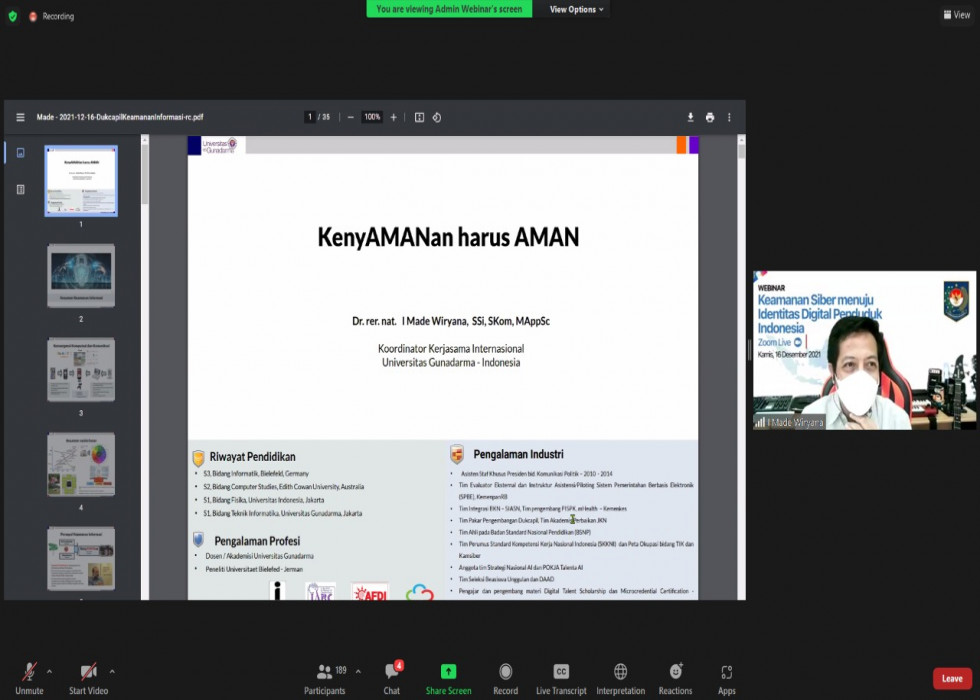The width and height of the screenshot is (980, 700).
Task: Click the Share Screen icon
Action: [448, 673]
